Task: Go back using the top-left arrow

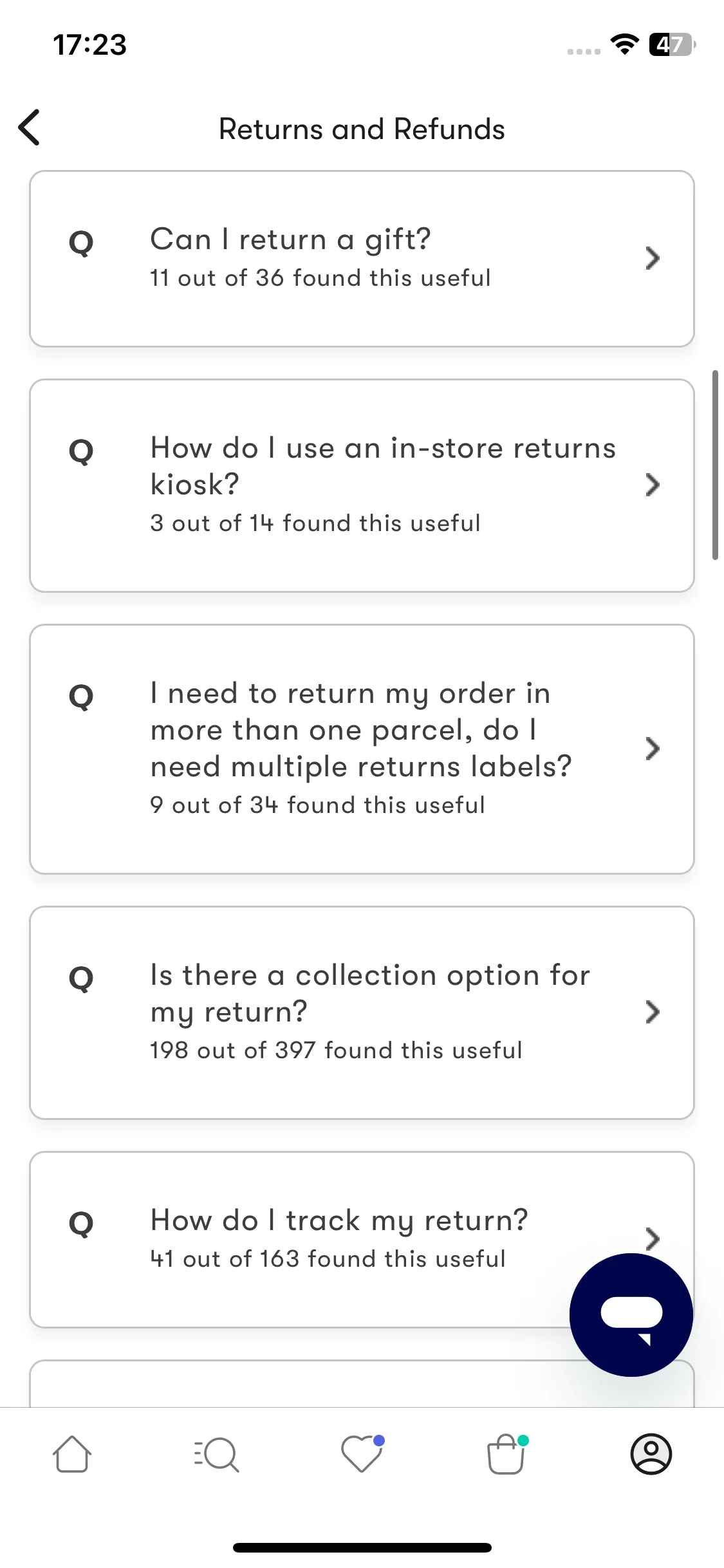Action: click(x=30, y=127)
